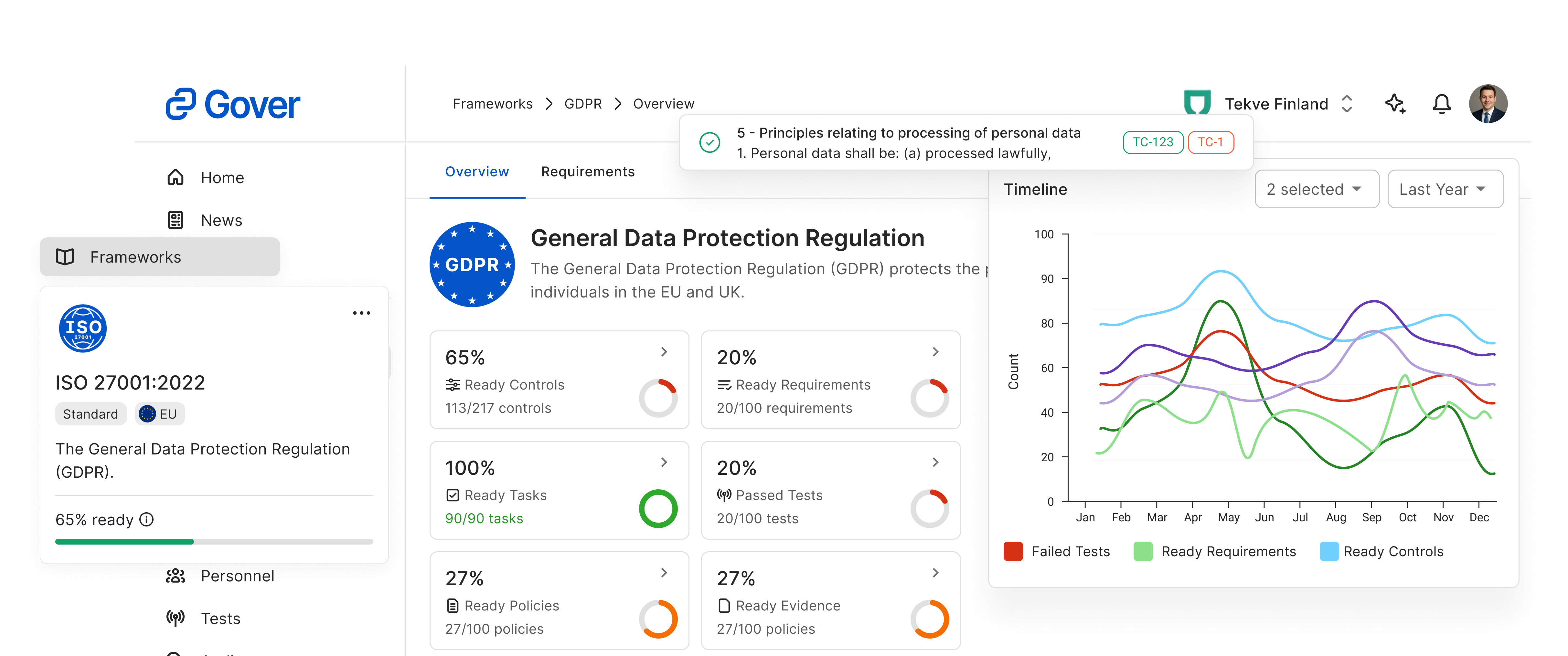Open three-dot menu on ISO 27001 card
1568x656 pixels.
coord(361,313)
